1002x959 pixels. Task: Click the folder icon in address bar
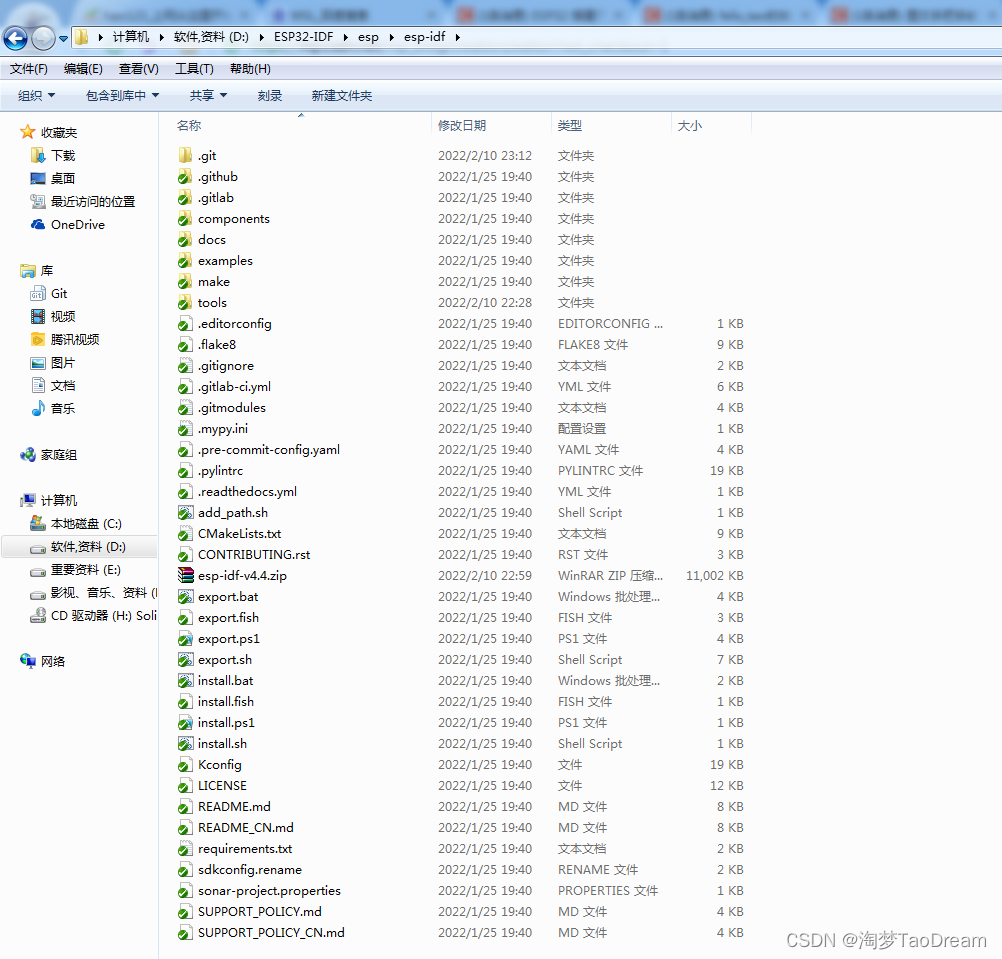point(82,37)
